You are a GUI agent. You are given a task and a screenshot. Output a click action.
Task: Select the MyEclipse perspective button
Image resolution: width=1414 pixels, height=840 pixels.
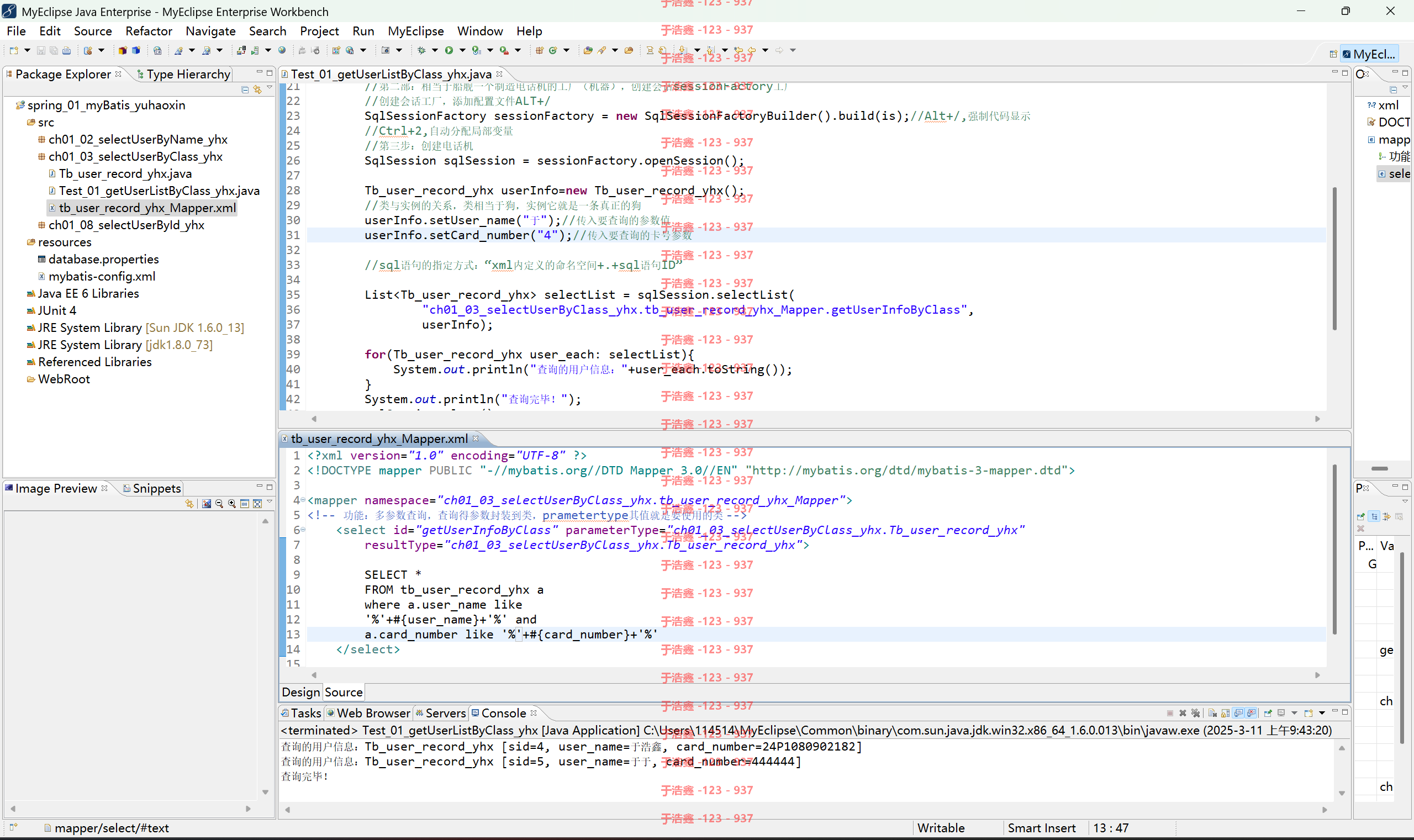click(1369, 54)
